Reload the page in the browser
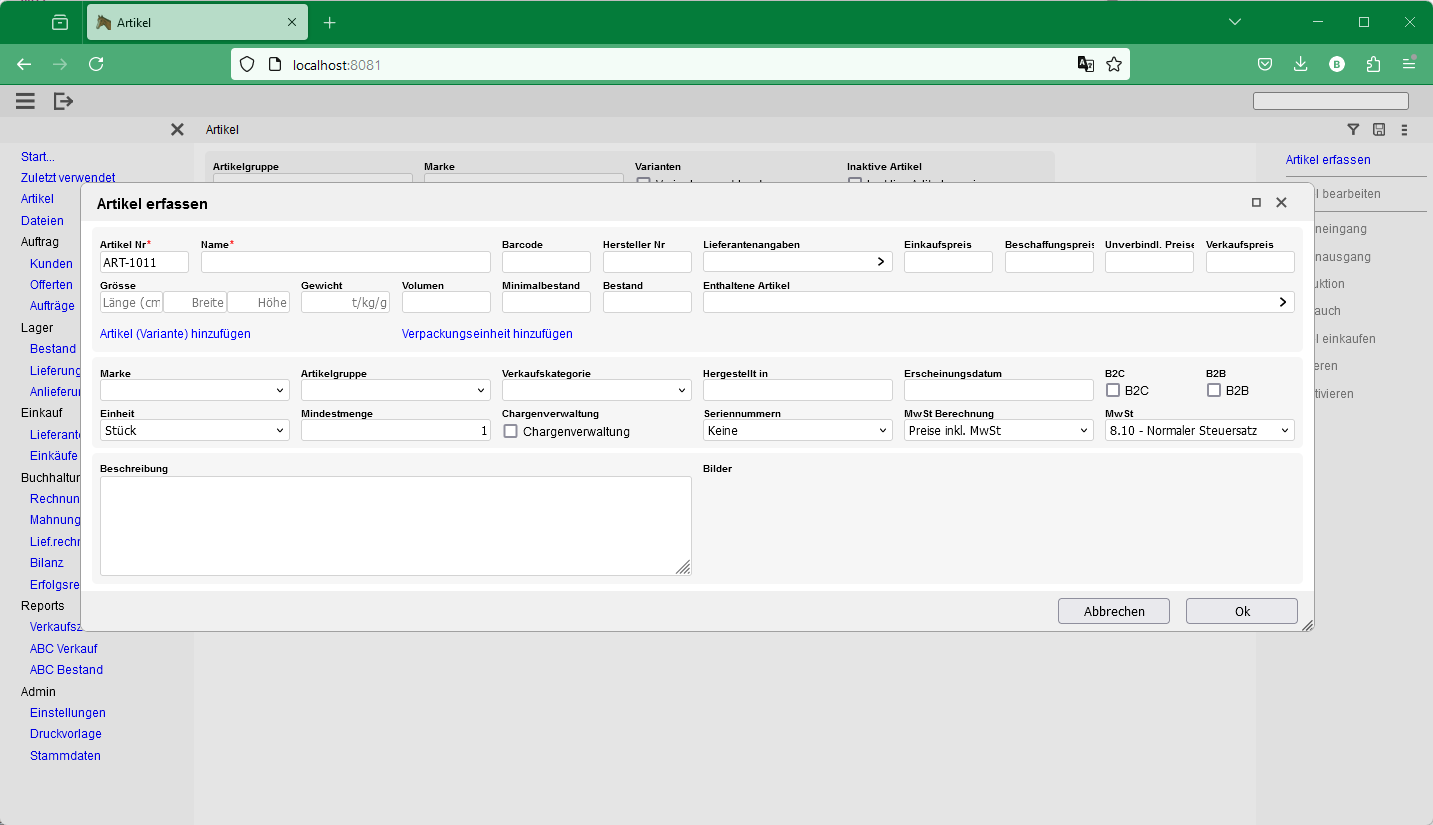1433x825 pixels. point(96,64)
